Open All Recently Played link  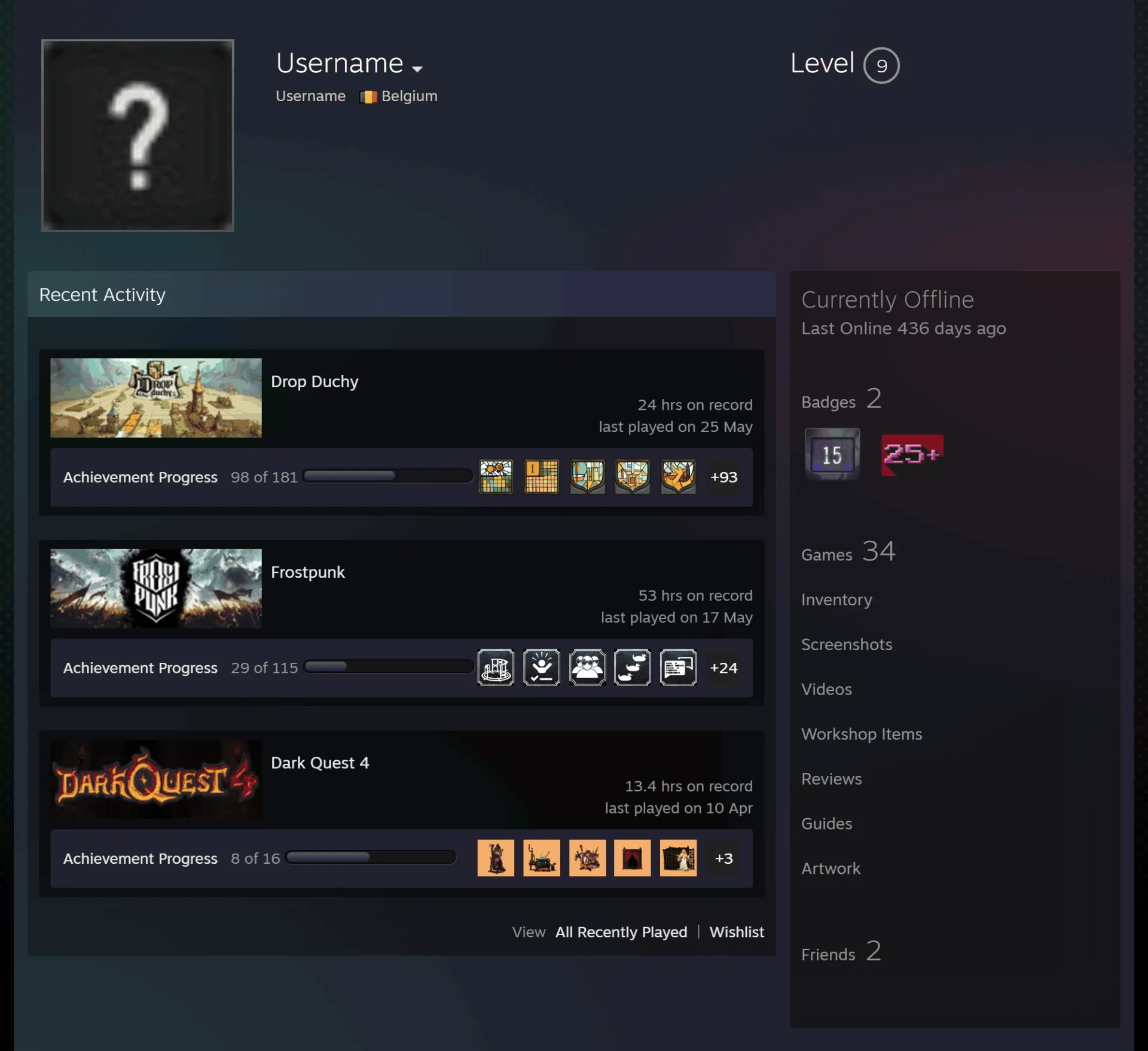(621, 932)
